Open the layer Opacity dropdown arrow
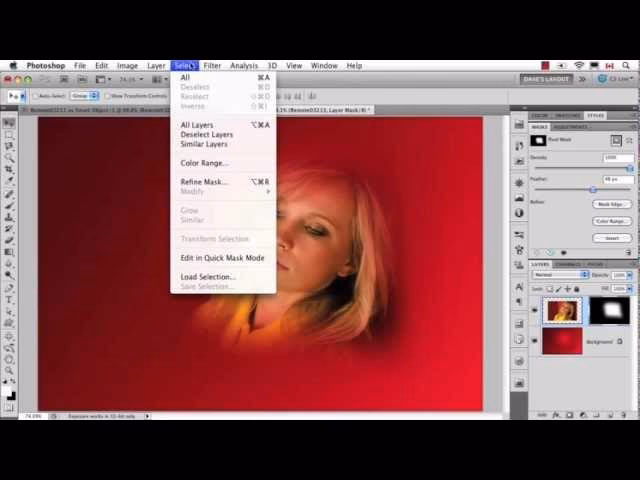The height and width of the screenshot is (480, 640). (629, 276)
